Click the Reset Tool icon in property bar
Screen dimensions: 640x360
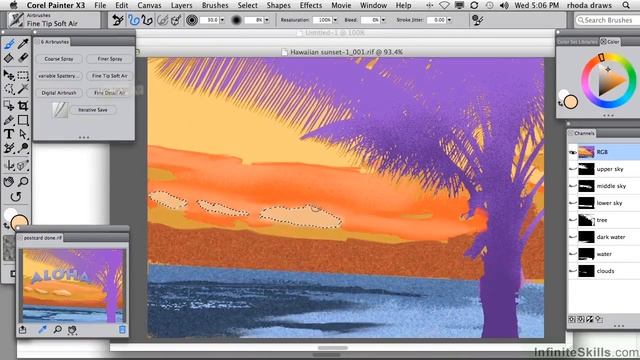(118, 20)
